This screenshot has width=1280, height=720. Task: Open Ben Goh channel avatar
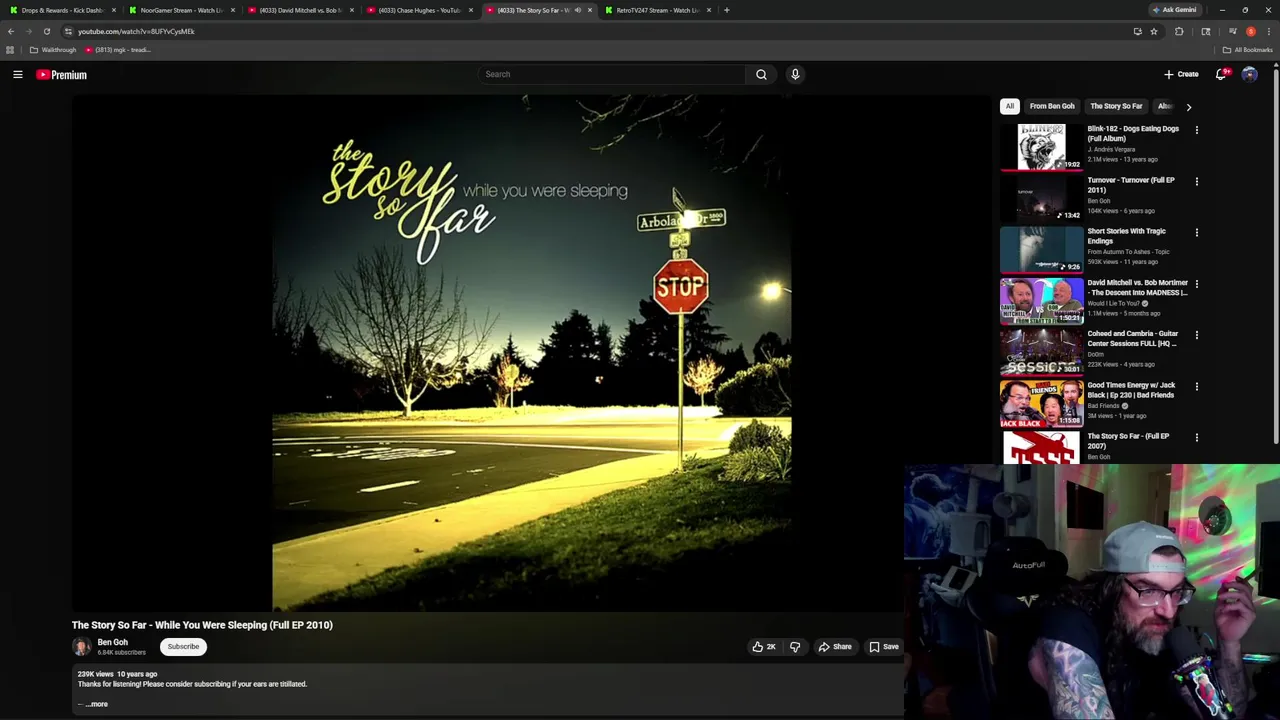pyautogui.click(x=81, y=647)
